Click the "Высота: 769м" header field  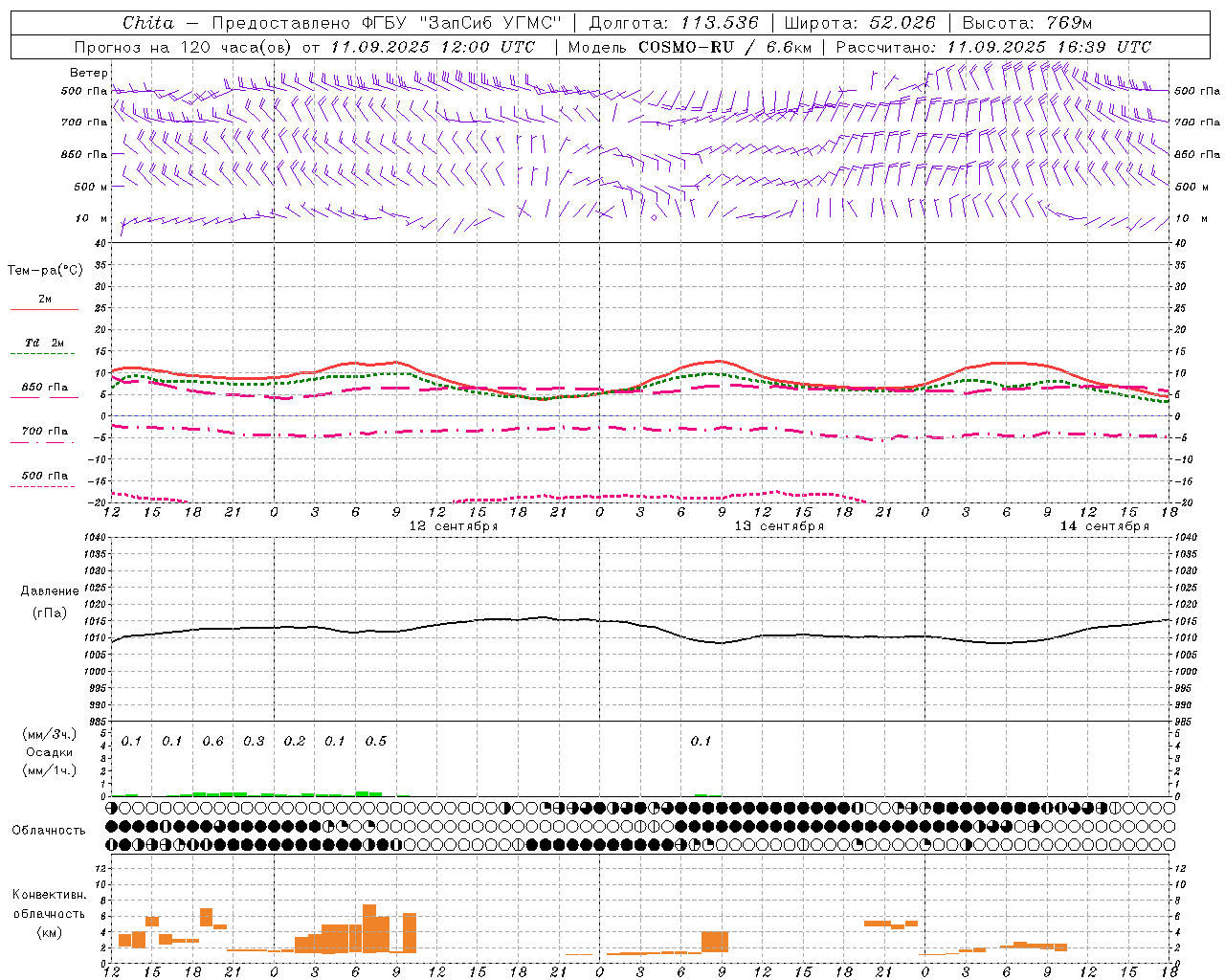coord(1027,23)
